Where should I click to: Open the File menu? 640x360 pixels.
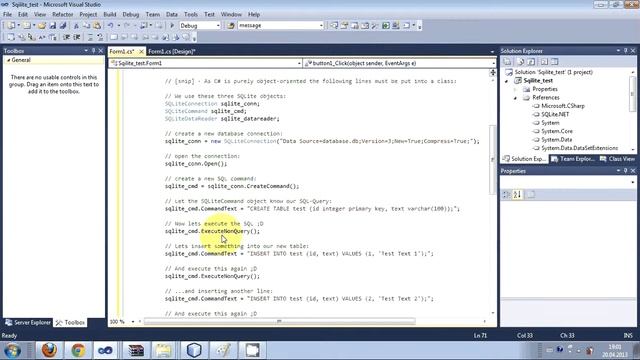7,14
